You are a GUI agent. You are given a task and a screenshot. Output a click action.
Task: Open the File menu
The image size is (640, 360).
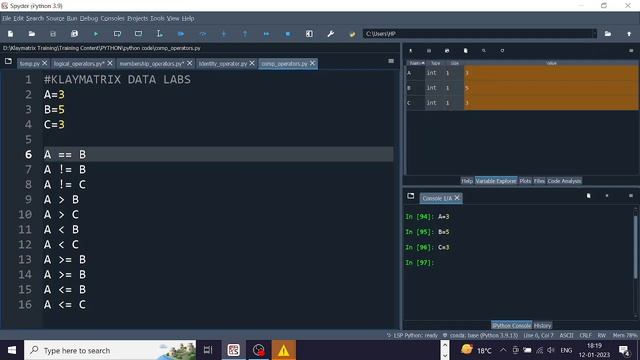click(7, 18)
